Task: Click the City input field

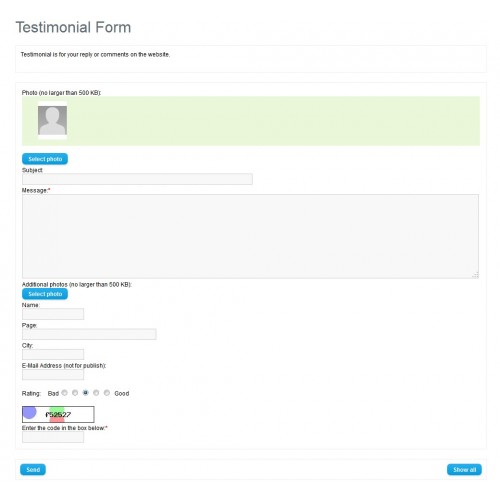Action: 53,354
